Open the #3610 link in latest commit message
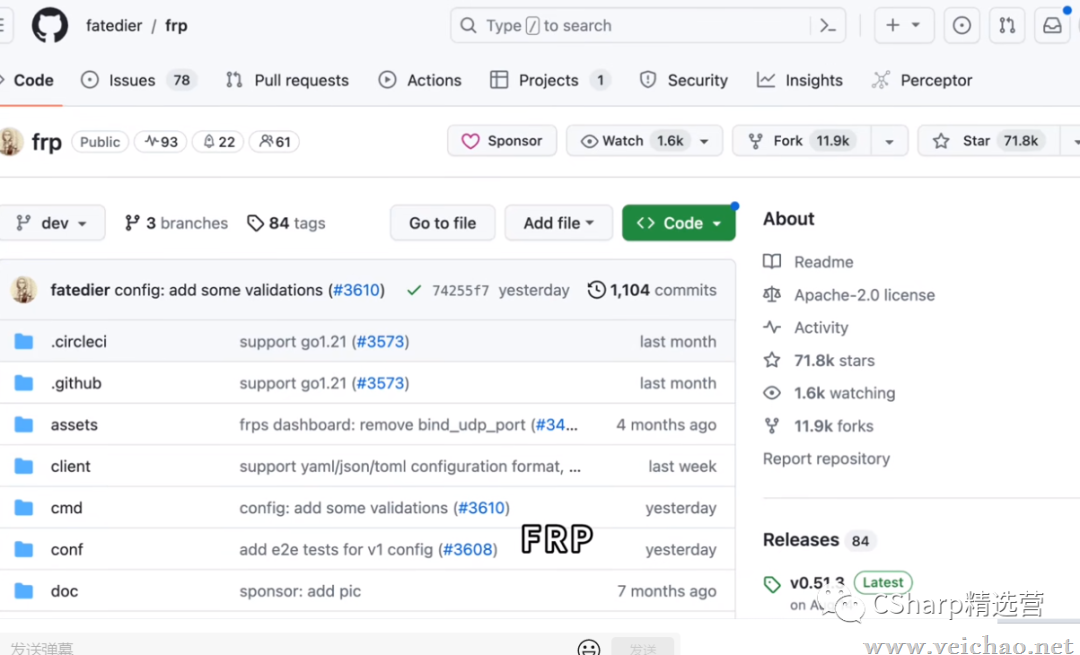 pyautogui.click(x=356, y=290)
